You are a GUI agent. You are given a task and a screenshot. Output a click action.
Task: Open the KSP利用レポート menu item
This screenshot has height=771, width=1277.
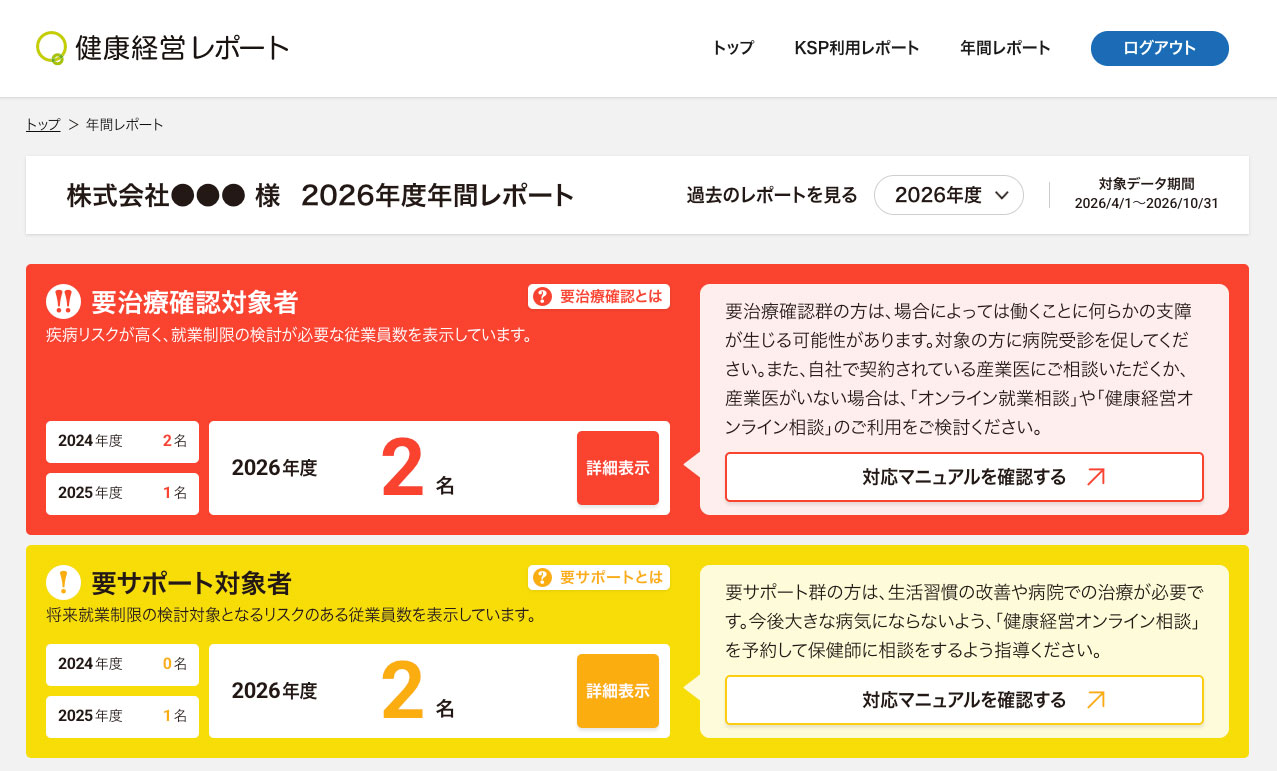coord(857,48)
